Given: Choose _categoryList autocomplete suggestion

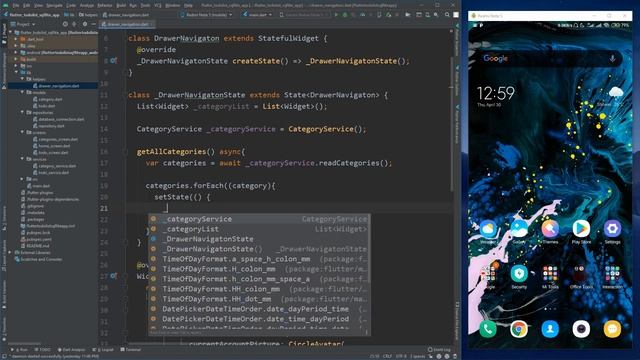Looking at the screenshot, I should 259,229.
